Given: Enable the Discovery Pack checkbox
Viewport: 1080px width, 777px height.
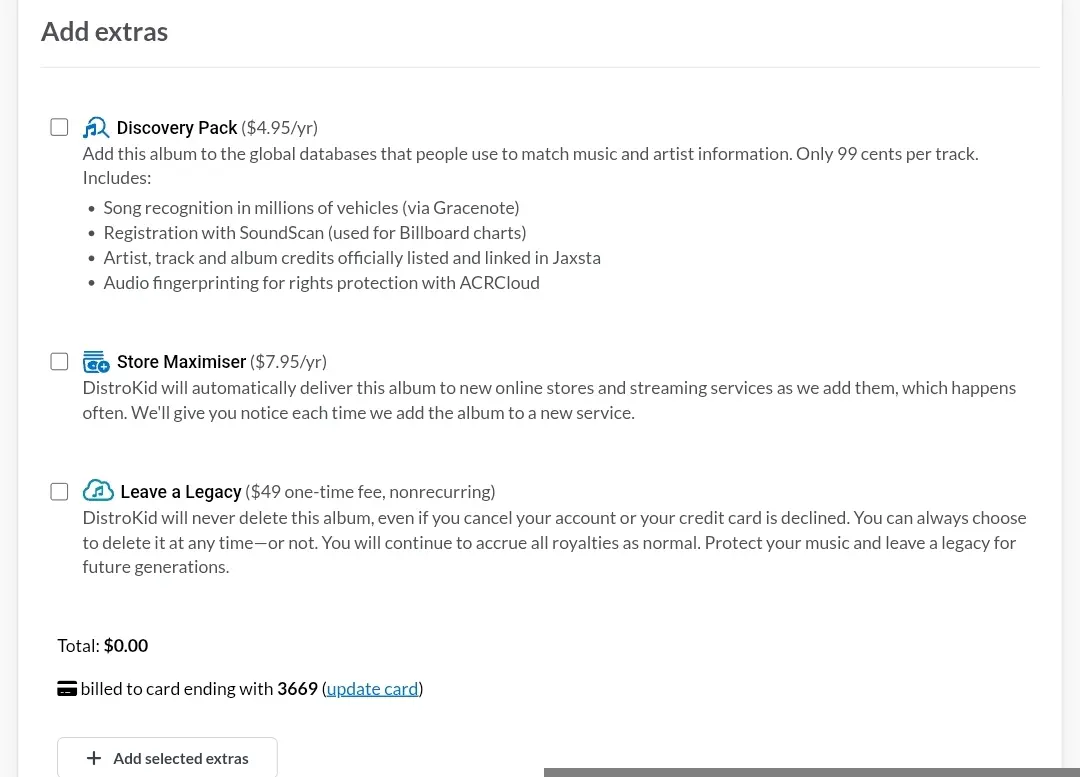Looking at the screenshot, I should (x=59, y=127).
